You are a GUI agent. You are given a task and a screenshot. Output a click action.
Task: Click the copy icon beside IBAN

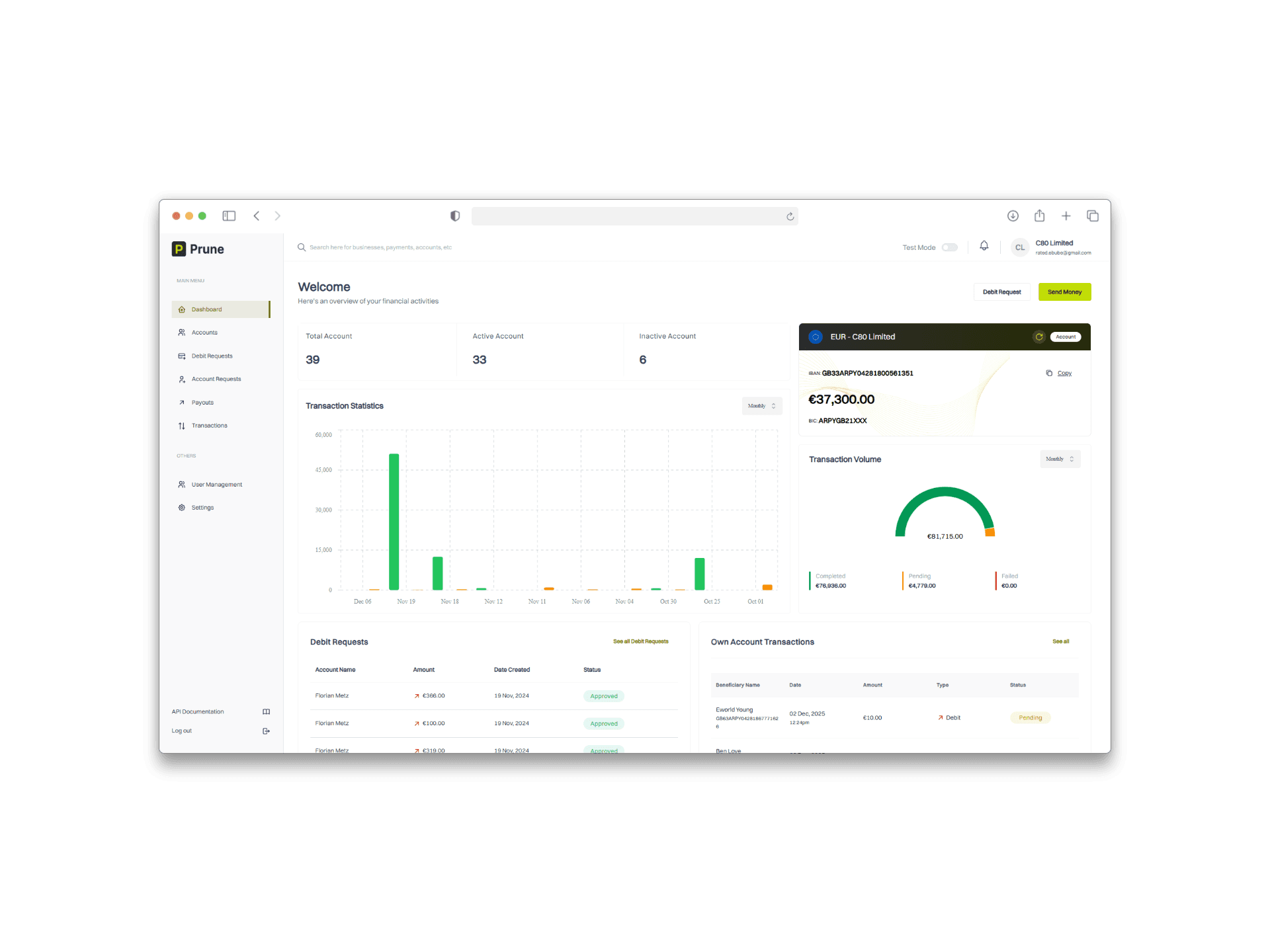(1049, 374)
